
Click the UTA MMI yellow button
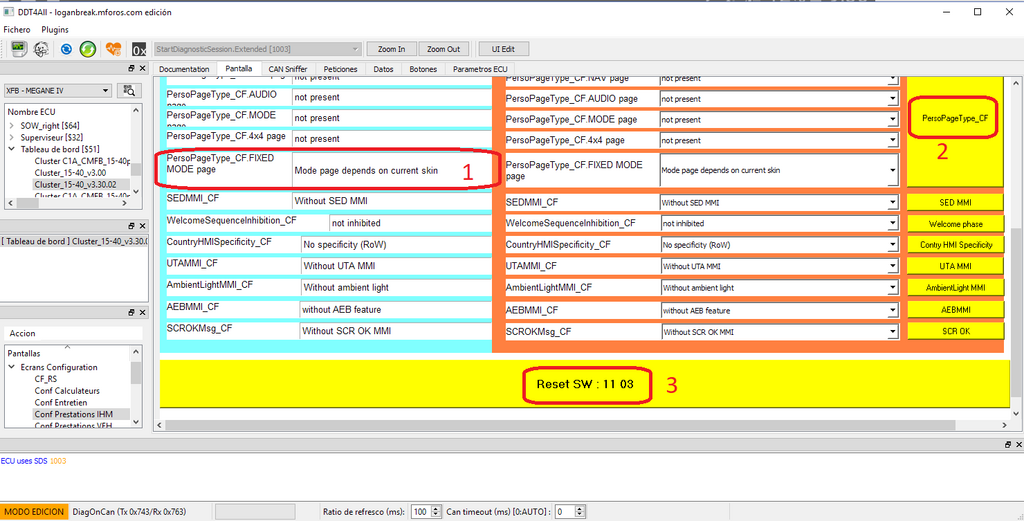[x=955, y=266]
